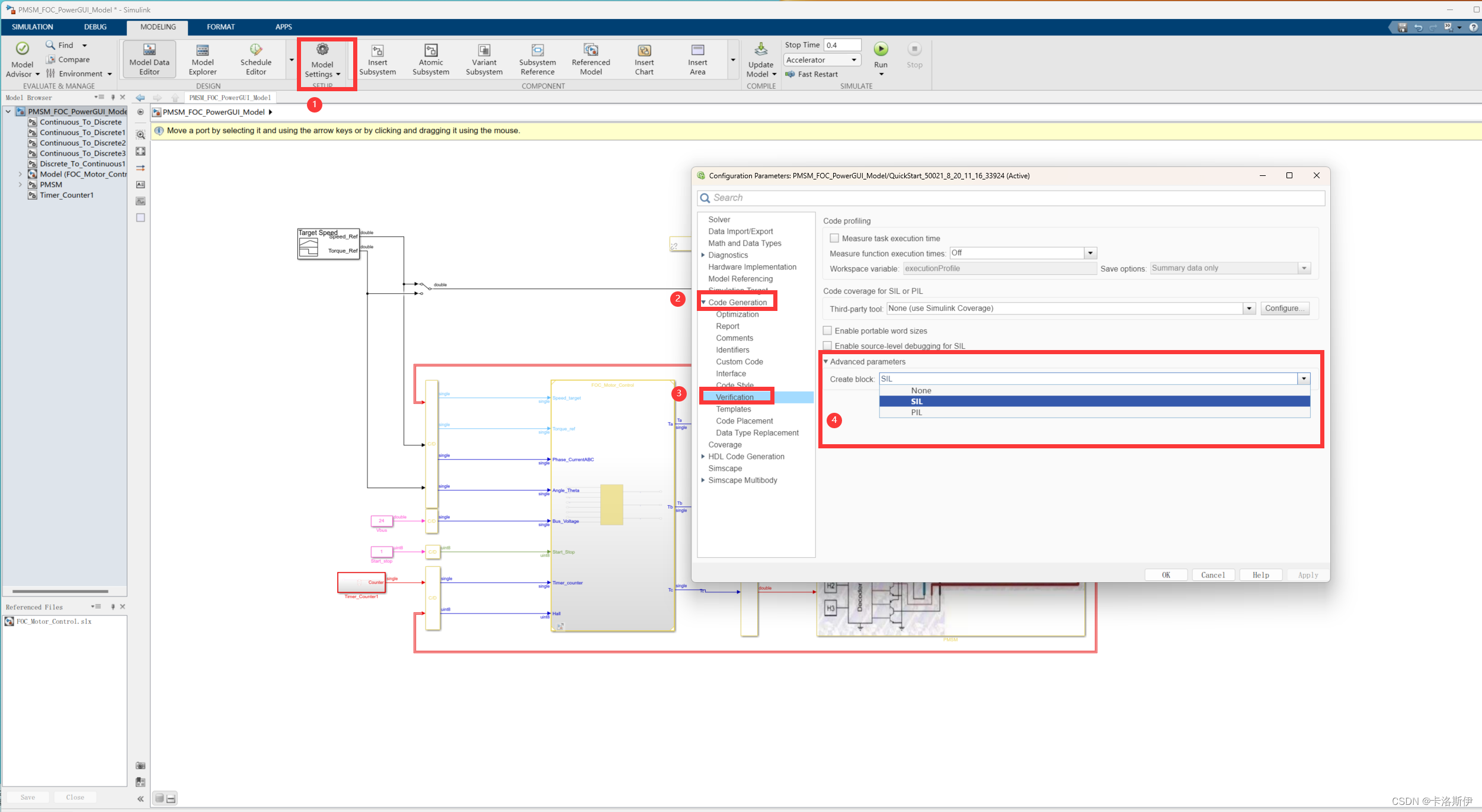
Task: Switch to the SIMULATION tab
Action: click(33, 27)
